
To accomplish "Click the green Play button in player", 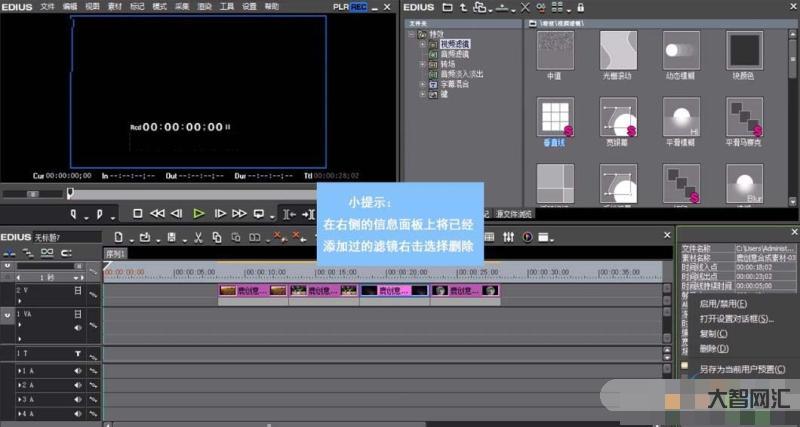I will point(199,213).
